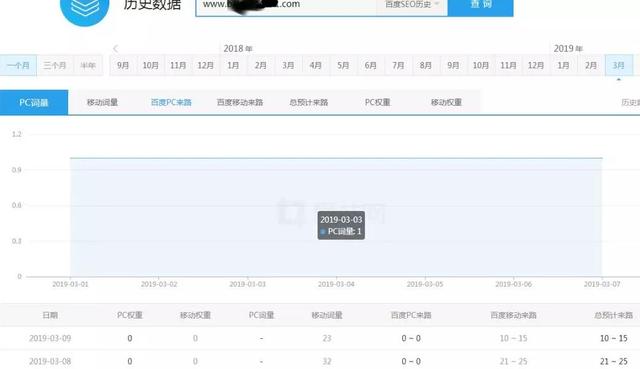Choose 6月 in the 2018 timeline
Viewport: 640px width, 369px height.
coord(370,65)
